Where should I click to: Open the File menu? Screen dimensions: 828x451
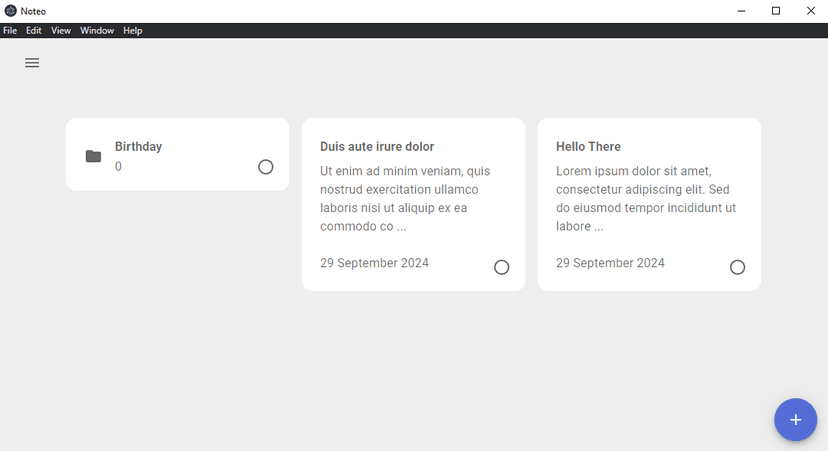[x=10, y=31]
